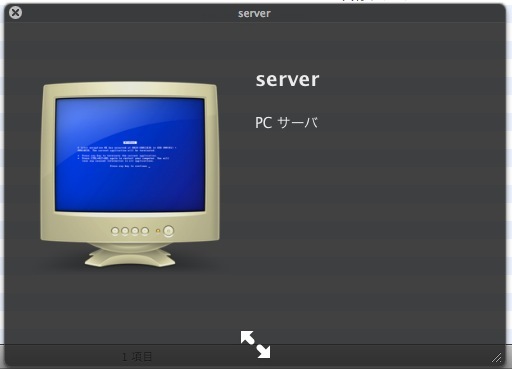Screen dimensions: 512x369
Task: Close the server Quick Look window
Action: tap(15, 13)
